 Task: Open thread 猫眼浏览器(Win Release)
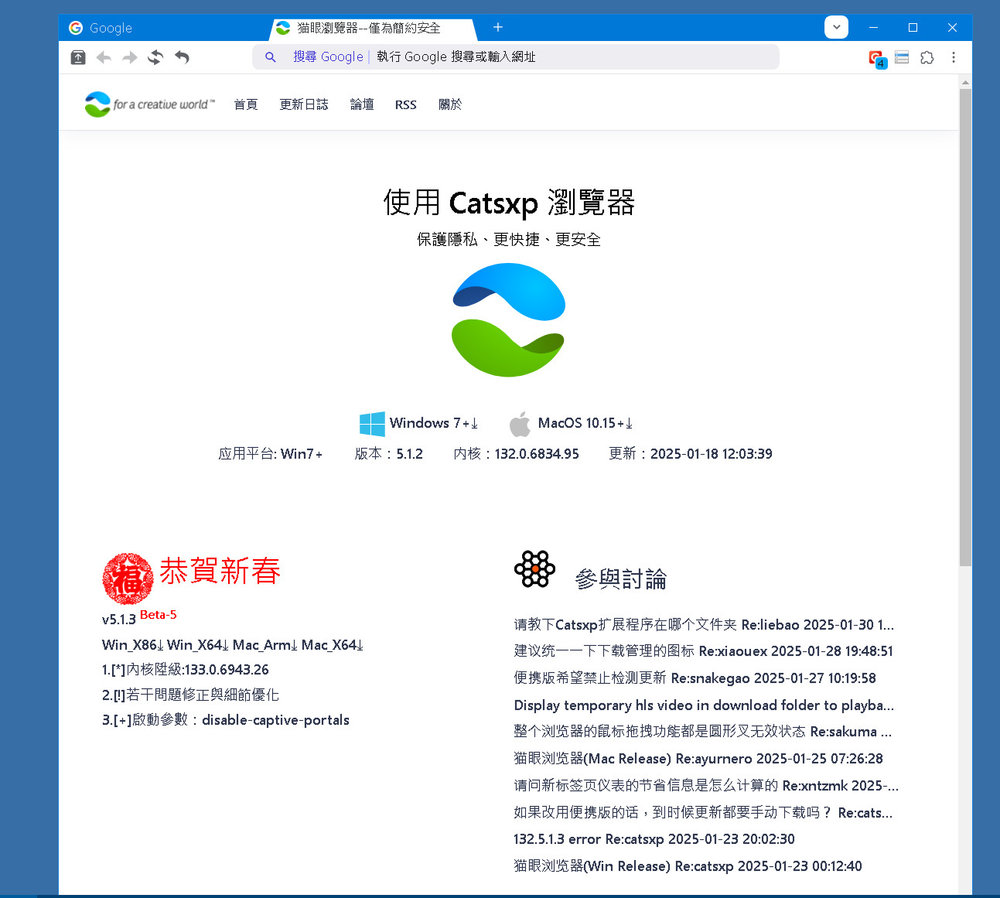[x=688, y=866]
